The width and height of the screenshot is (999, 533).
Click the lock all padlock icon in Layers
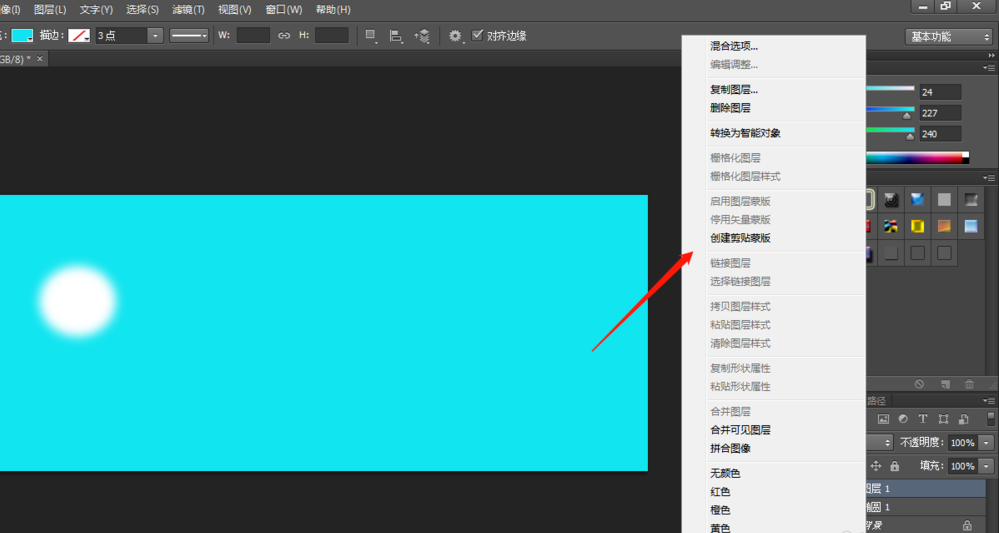pos(894,466)
